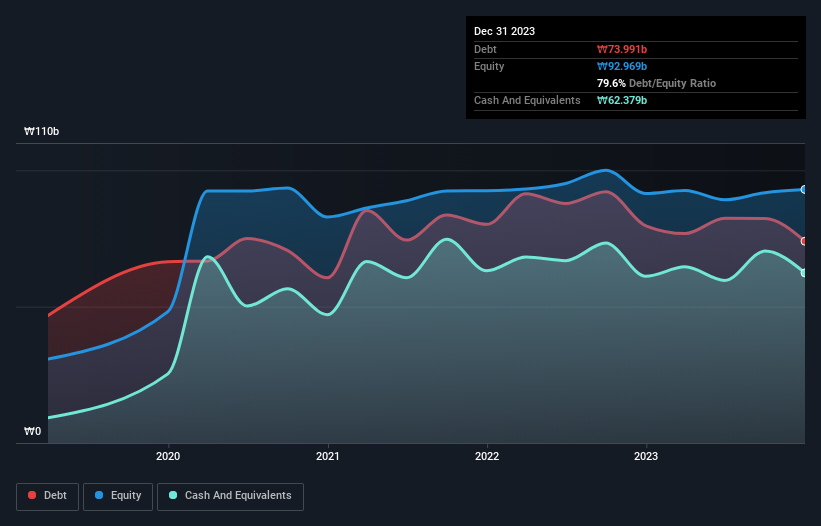The image size is (821, 526).
Task: Click the ₩73.991b debt value
Action: pyautogui.click(x=622, y=49)
